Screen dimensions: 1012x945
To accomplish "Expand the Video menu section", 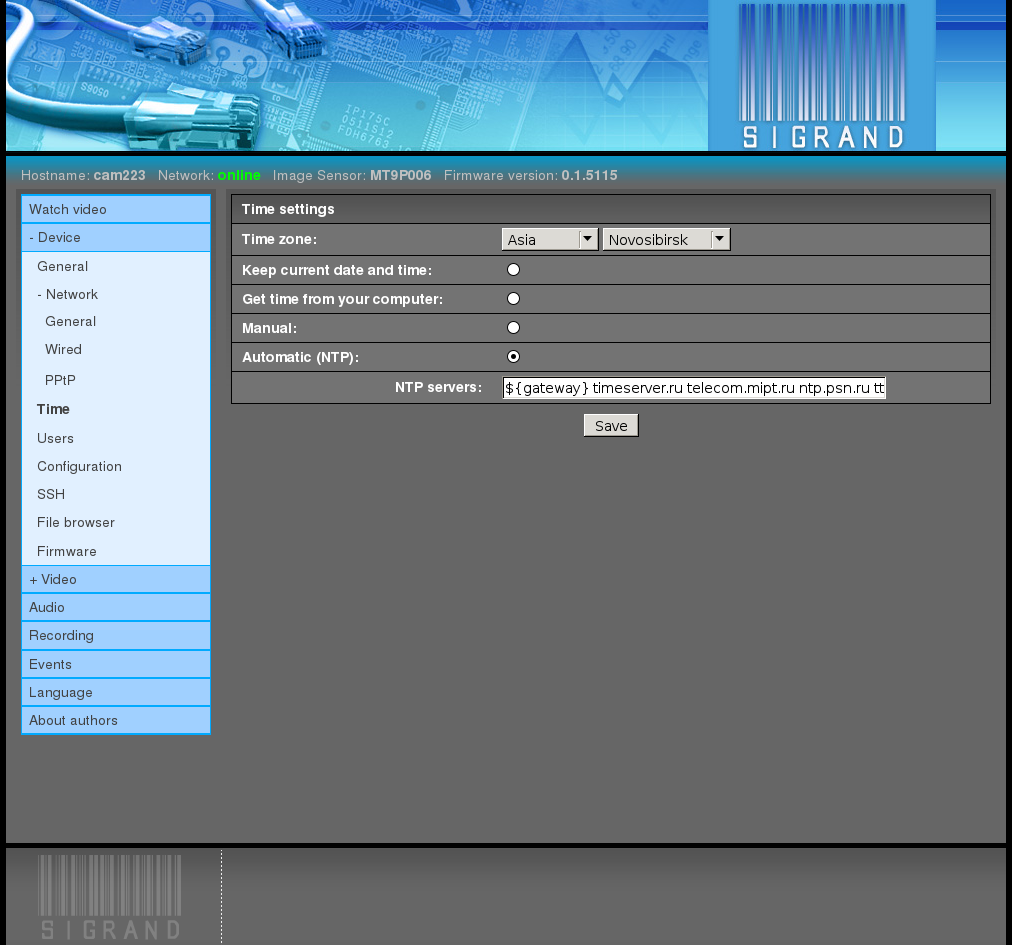I will coord(116,580).
